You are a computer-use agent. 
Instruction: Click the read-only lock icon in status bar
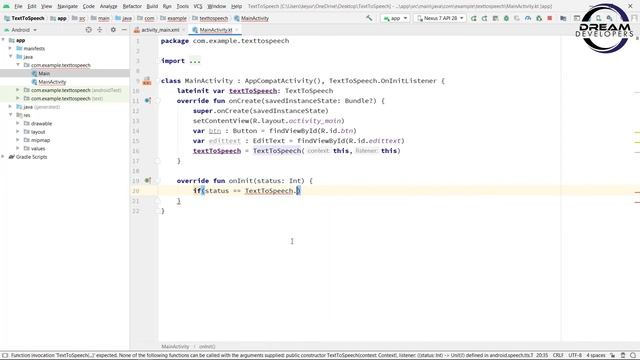point(612,355)
